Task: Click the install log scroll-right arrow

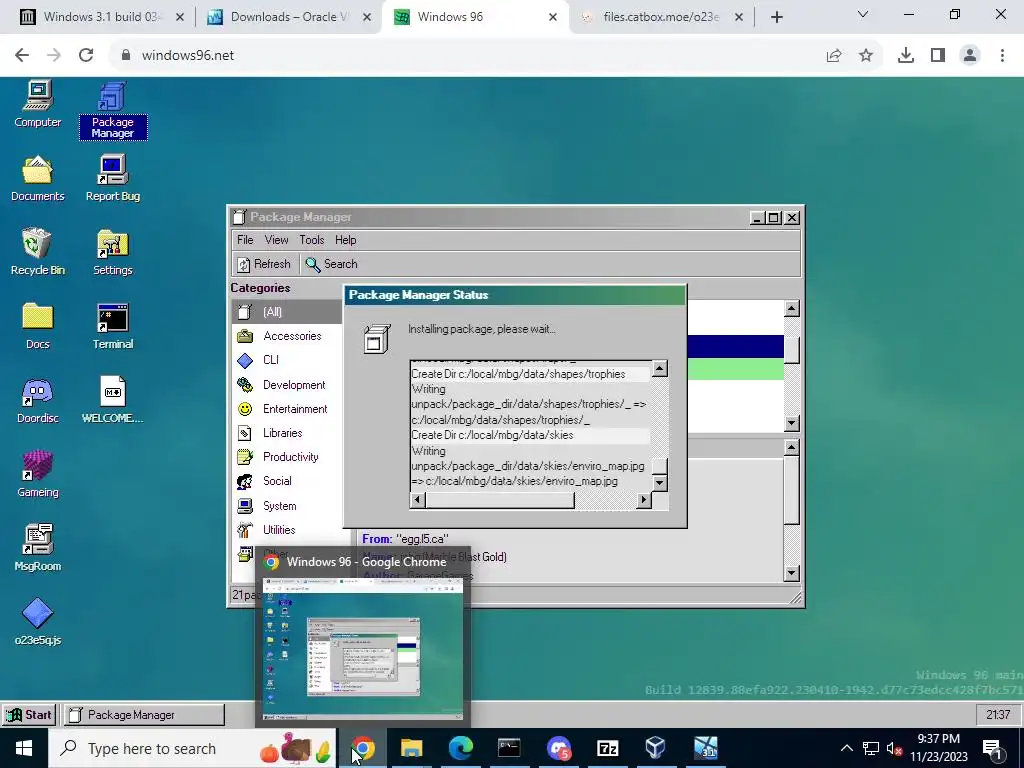Action: coord(644,500)
